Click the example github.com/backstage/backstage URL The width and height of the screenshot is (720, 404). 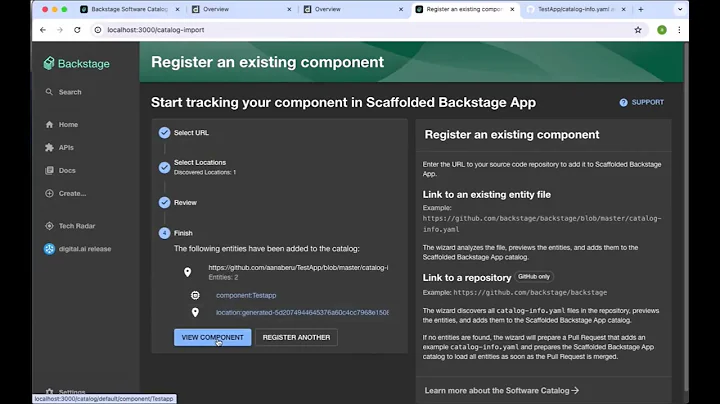tap(530, 292)
